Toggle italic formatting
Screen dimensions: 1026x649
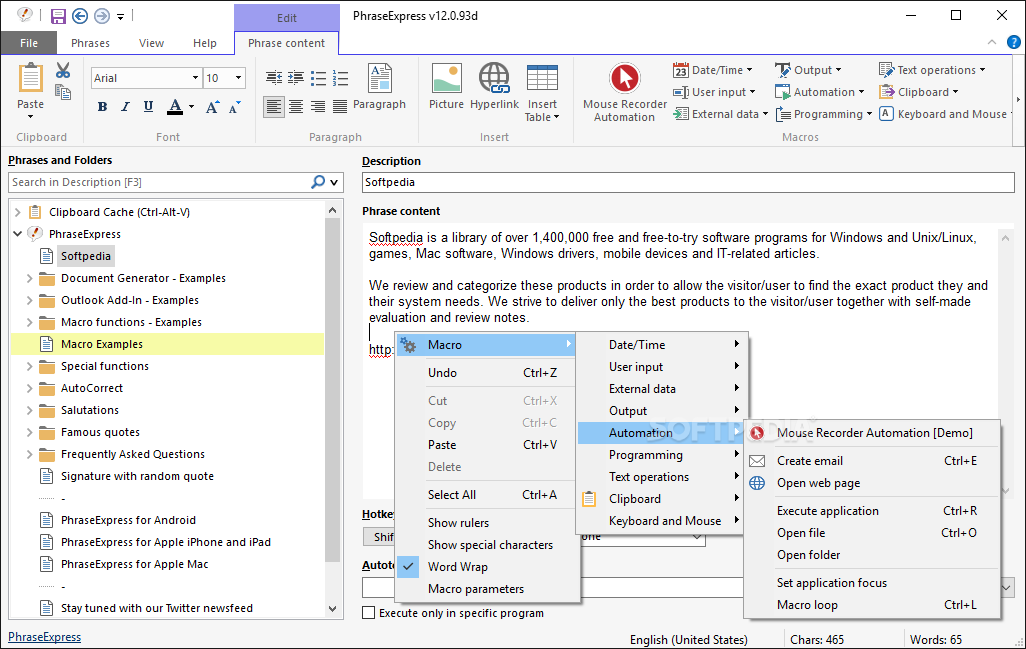click(125, 107)
